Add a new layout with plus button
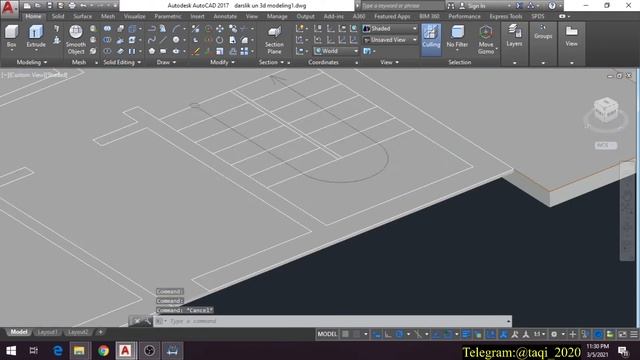Screen dimensions: 640x360 click(x=100, y=332)
